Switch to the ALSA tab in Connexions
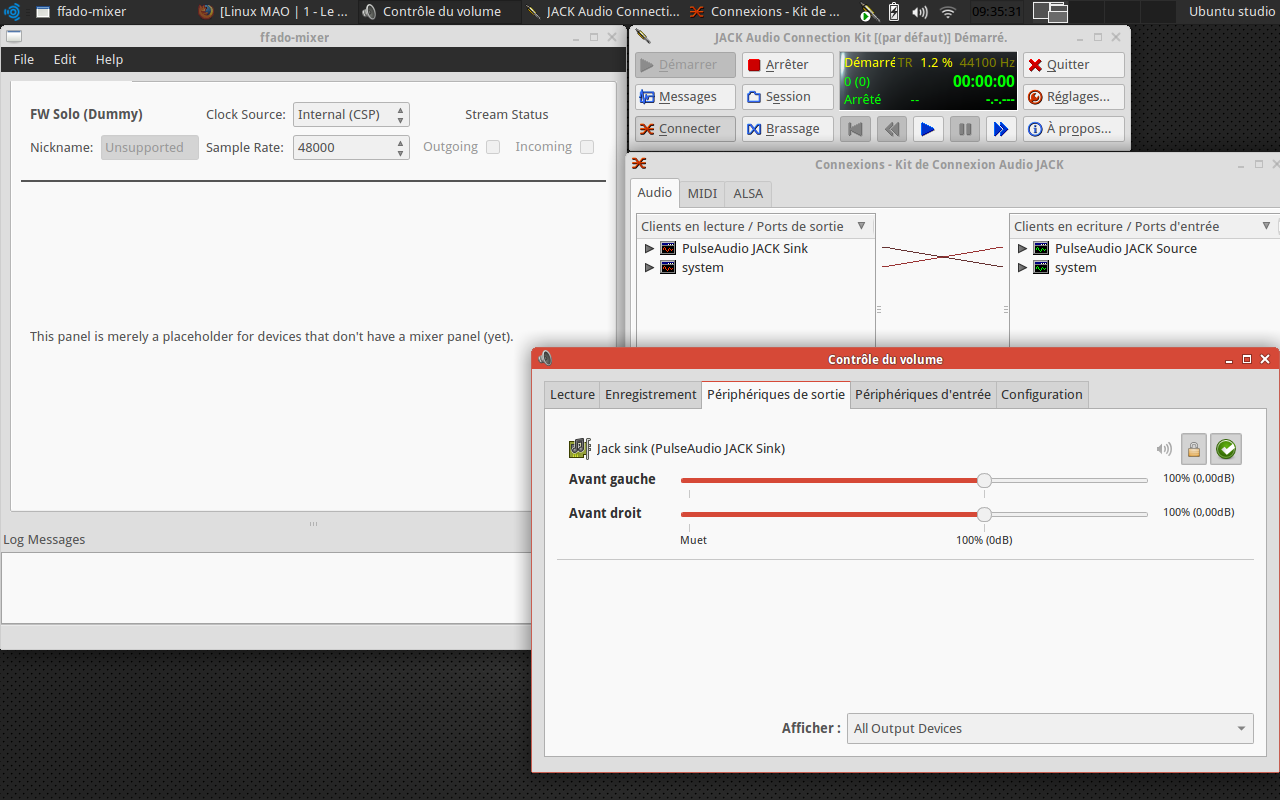 (x=748, y=194)
